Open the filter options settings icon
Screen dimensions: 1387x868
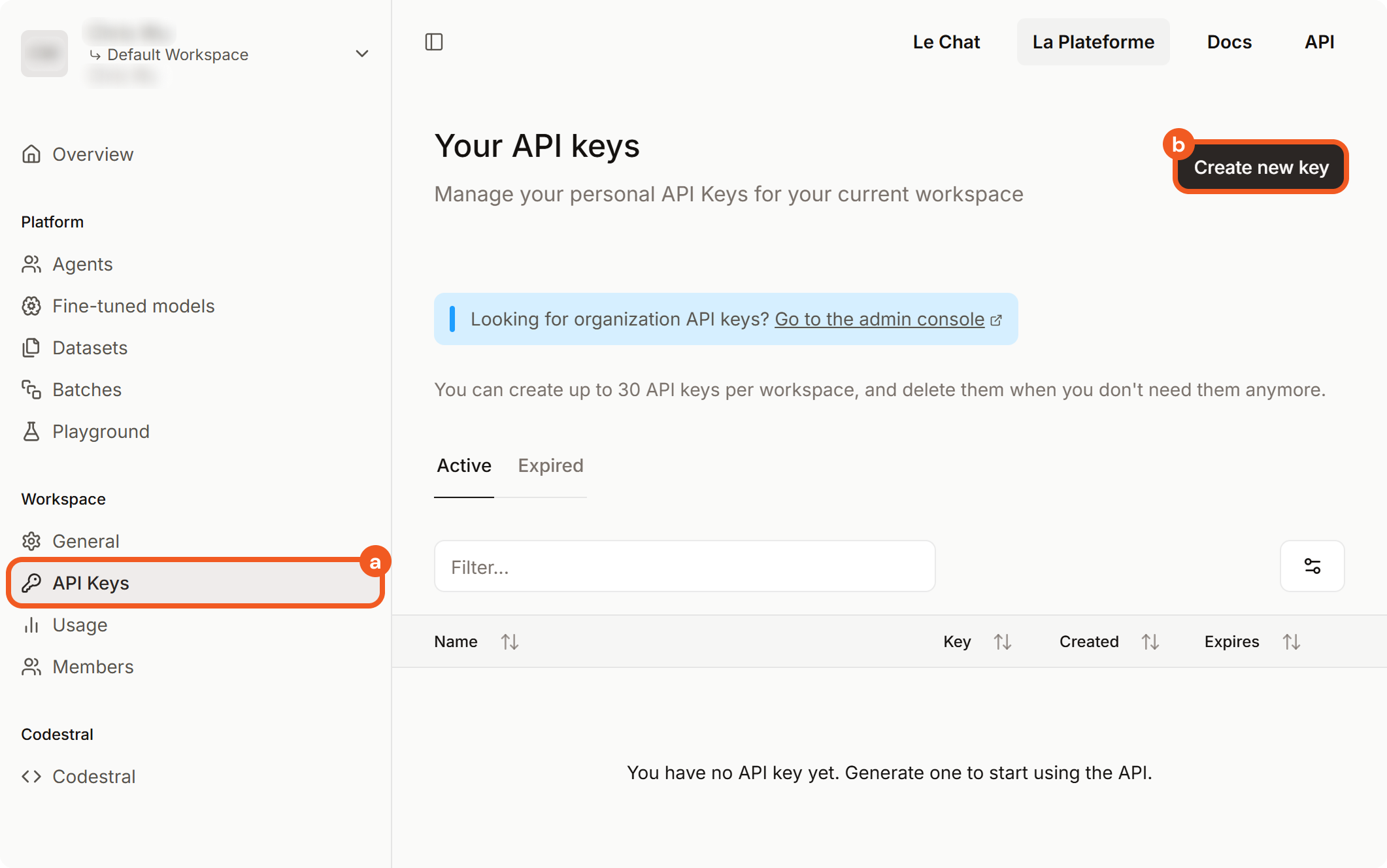1312,566
